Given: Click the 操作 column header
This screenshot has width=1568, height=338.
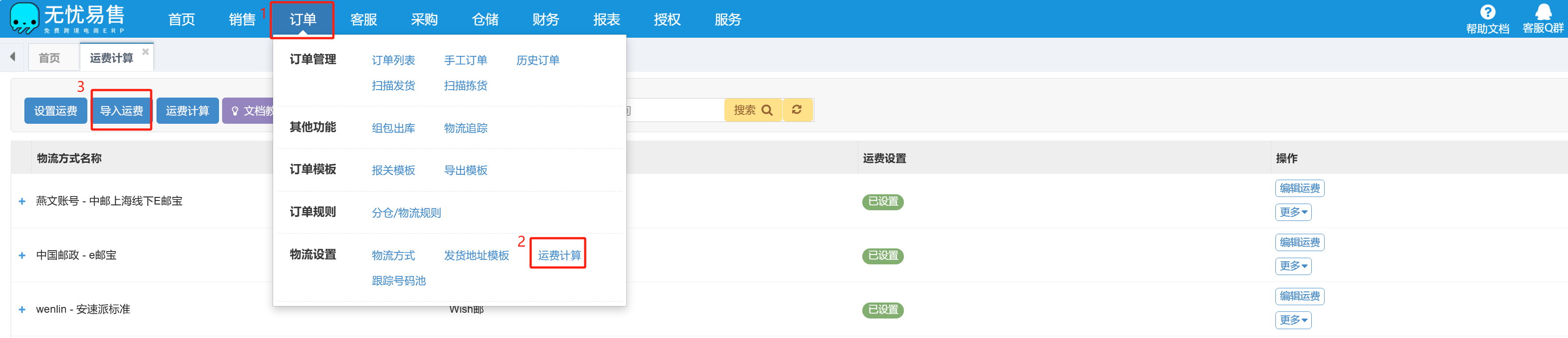Looking at the screenshot, I should 1287,158.
